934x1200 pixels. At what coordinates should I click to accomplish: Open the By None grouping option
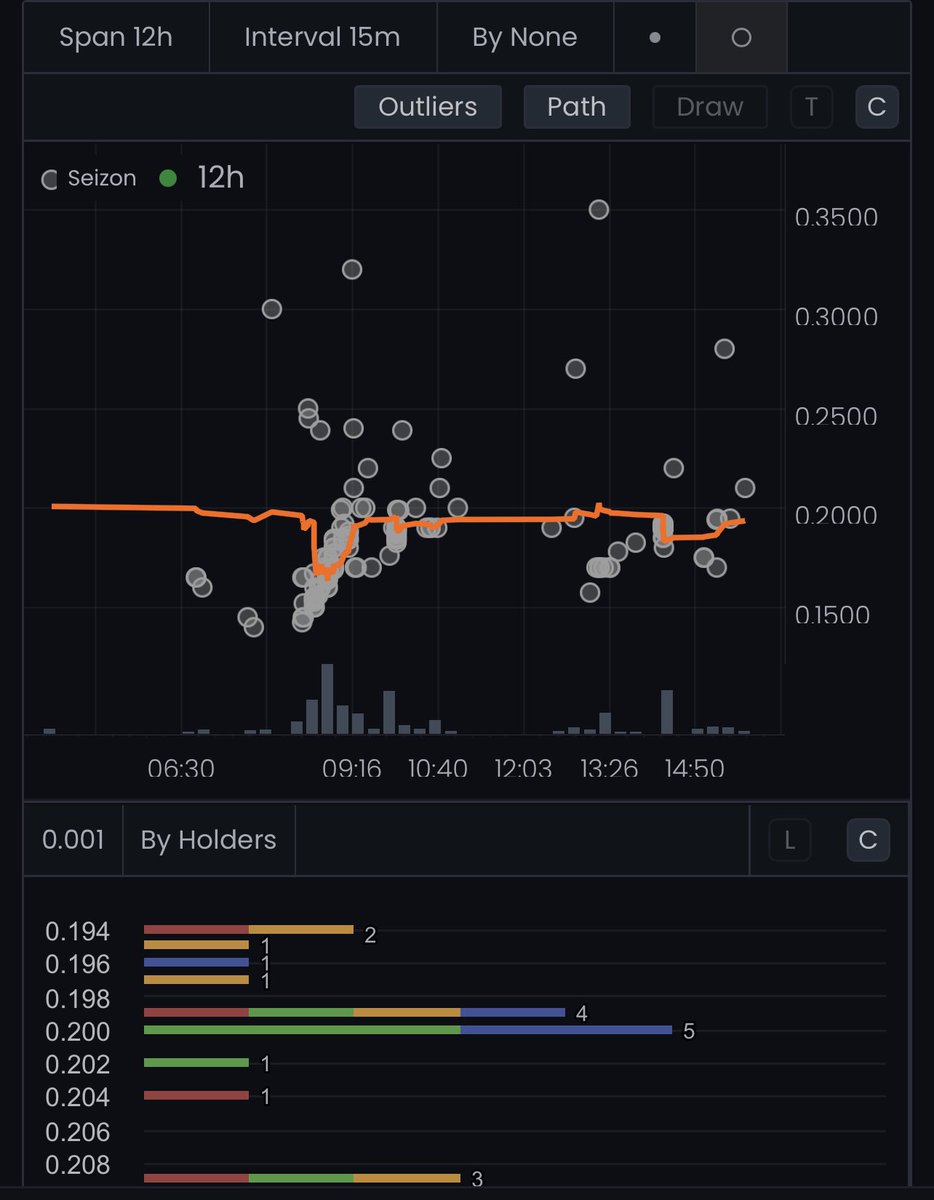click(524, 37)
